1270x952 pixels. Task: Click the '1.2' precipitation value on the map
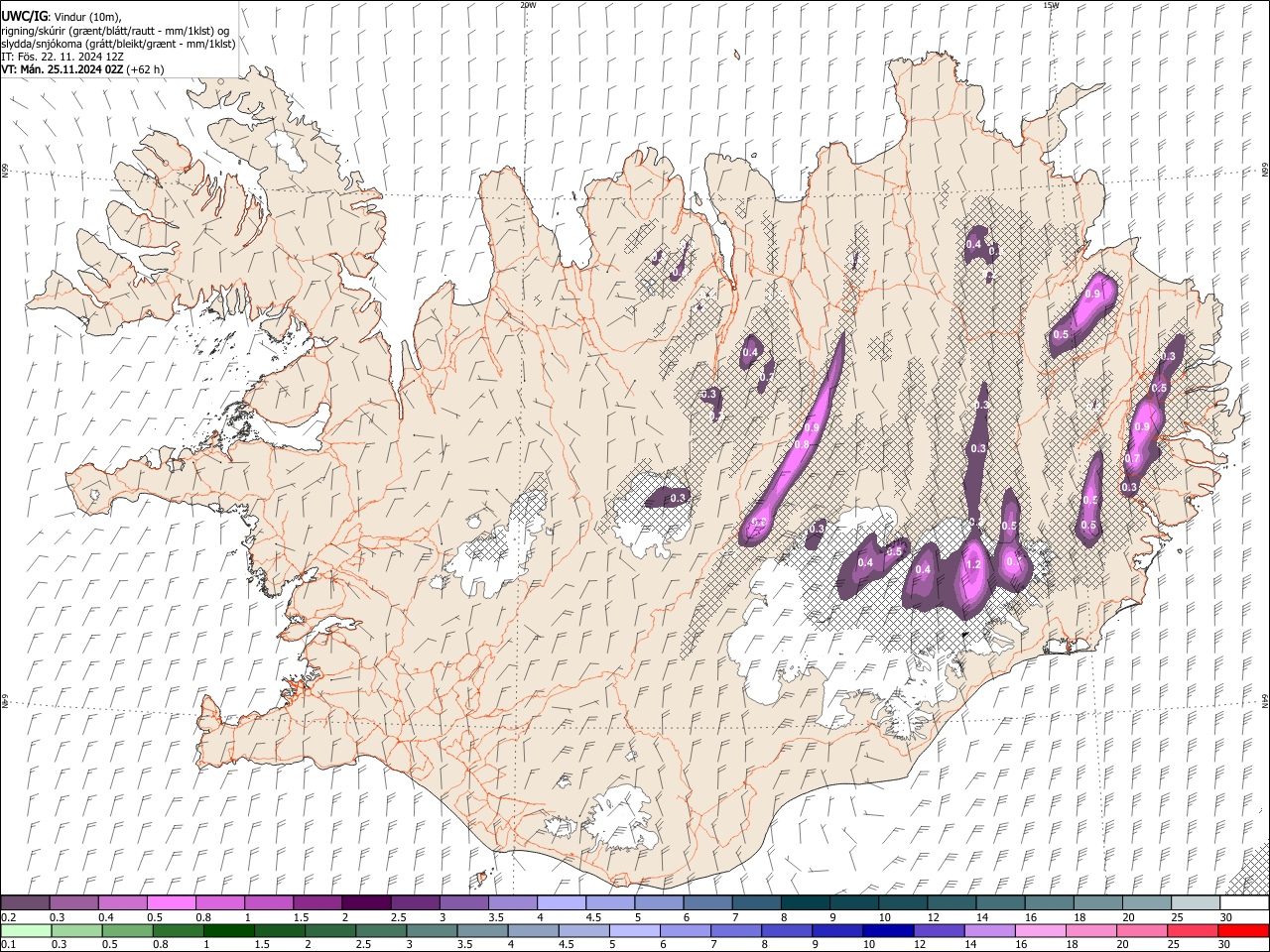[973, 565]
